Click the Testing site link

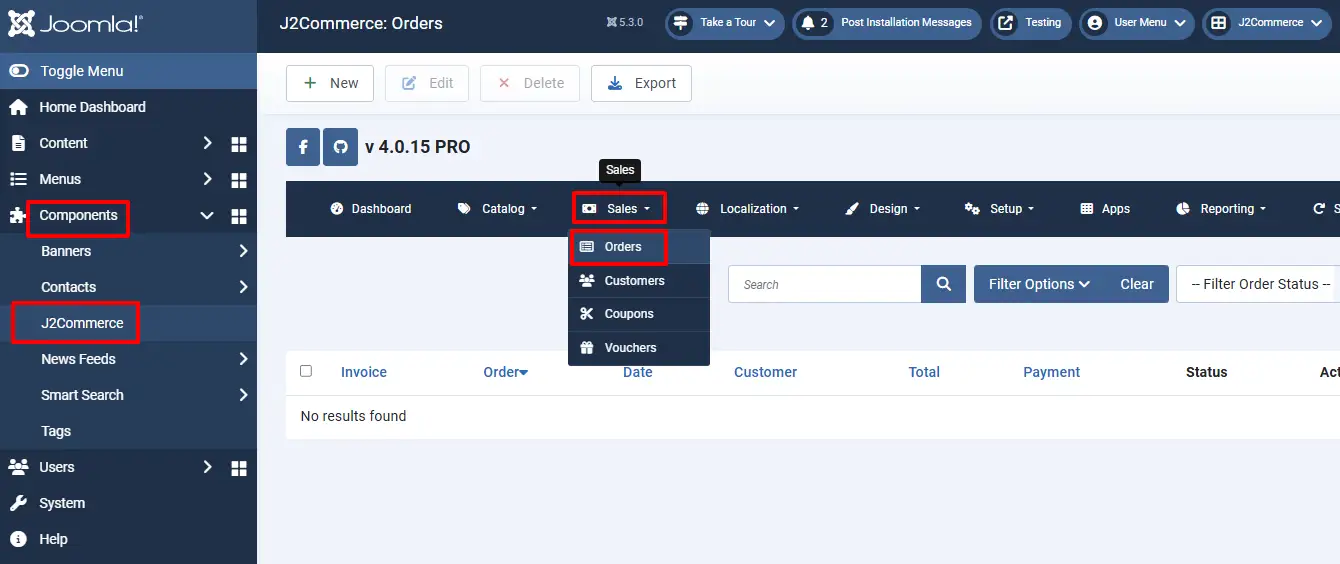click(1031, 23)
